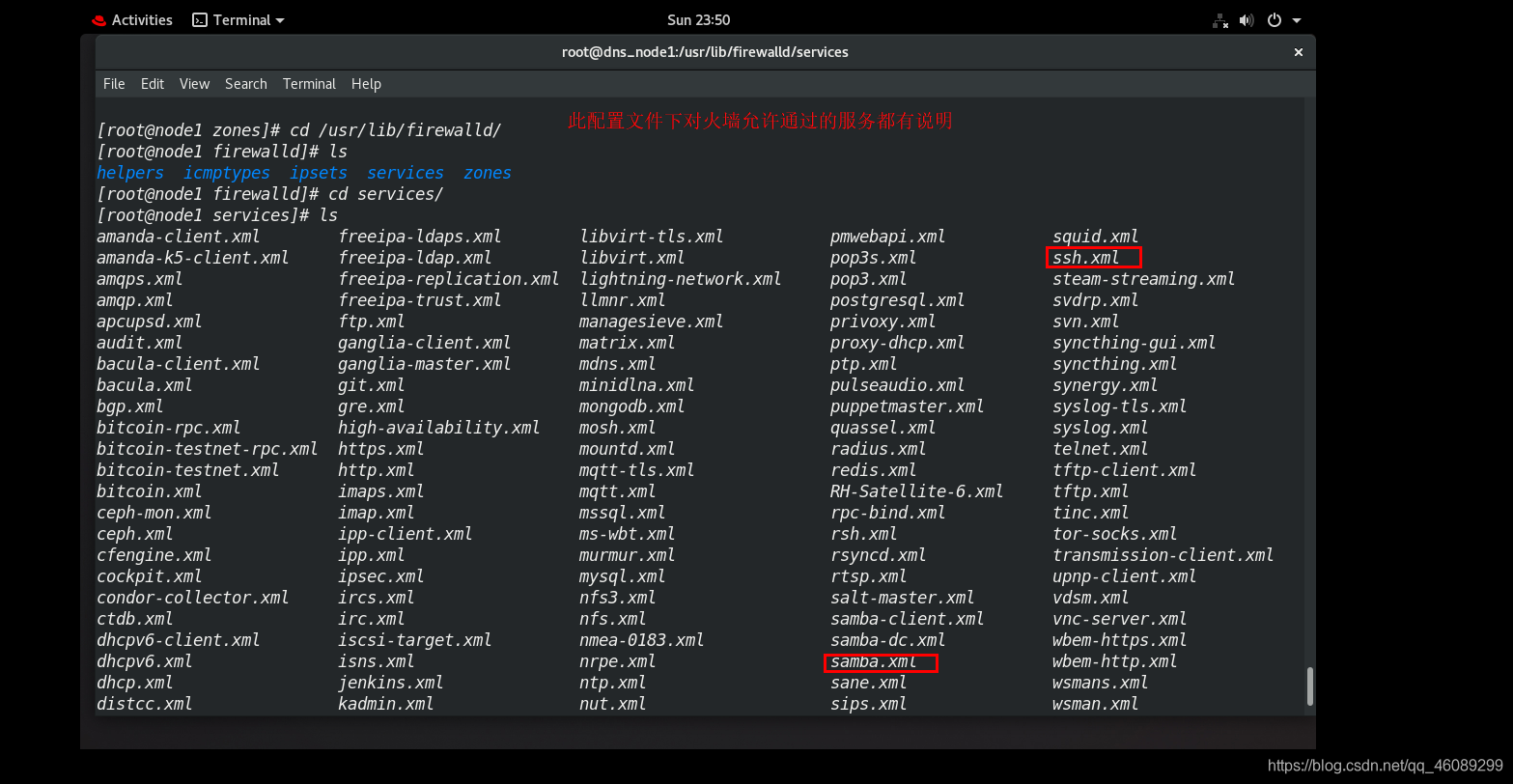
Task: Click amanda-client.xml in the listing
Action: [179, 237]
